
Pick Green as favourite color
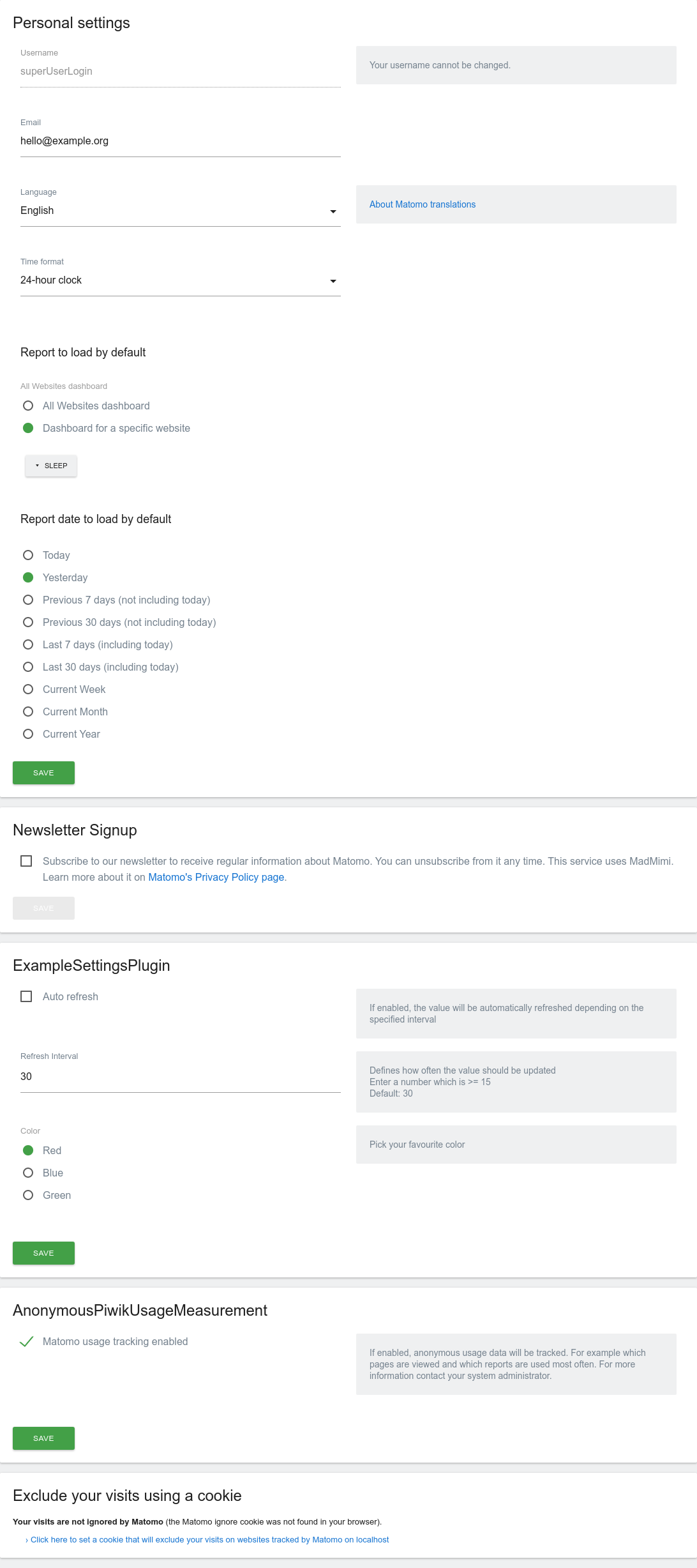pyautogui.click(x=28, y=1195)
